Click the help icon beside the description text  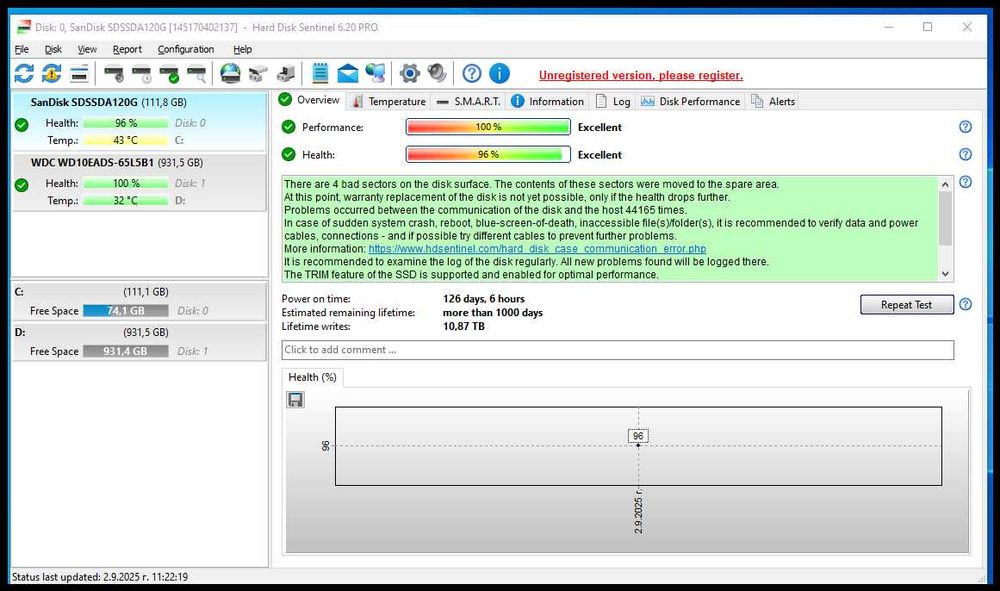click(966, 182)
